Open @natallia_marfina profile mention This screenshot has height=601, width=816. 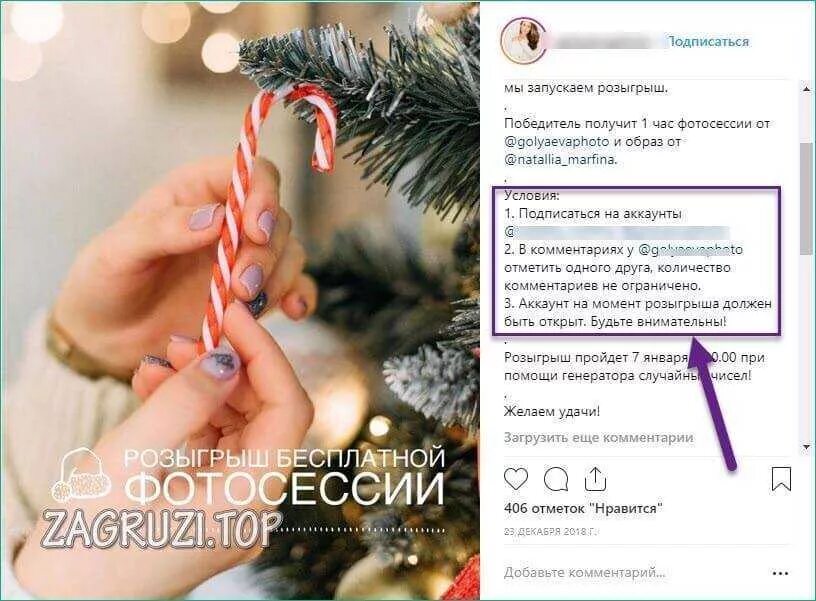click(560, 160)
